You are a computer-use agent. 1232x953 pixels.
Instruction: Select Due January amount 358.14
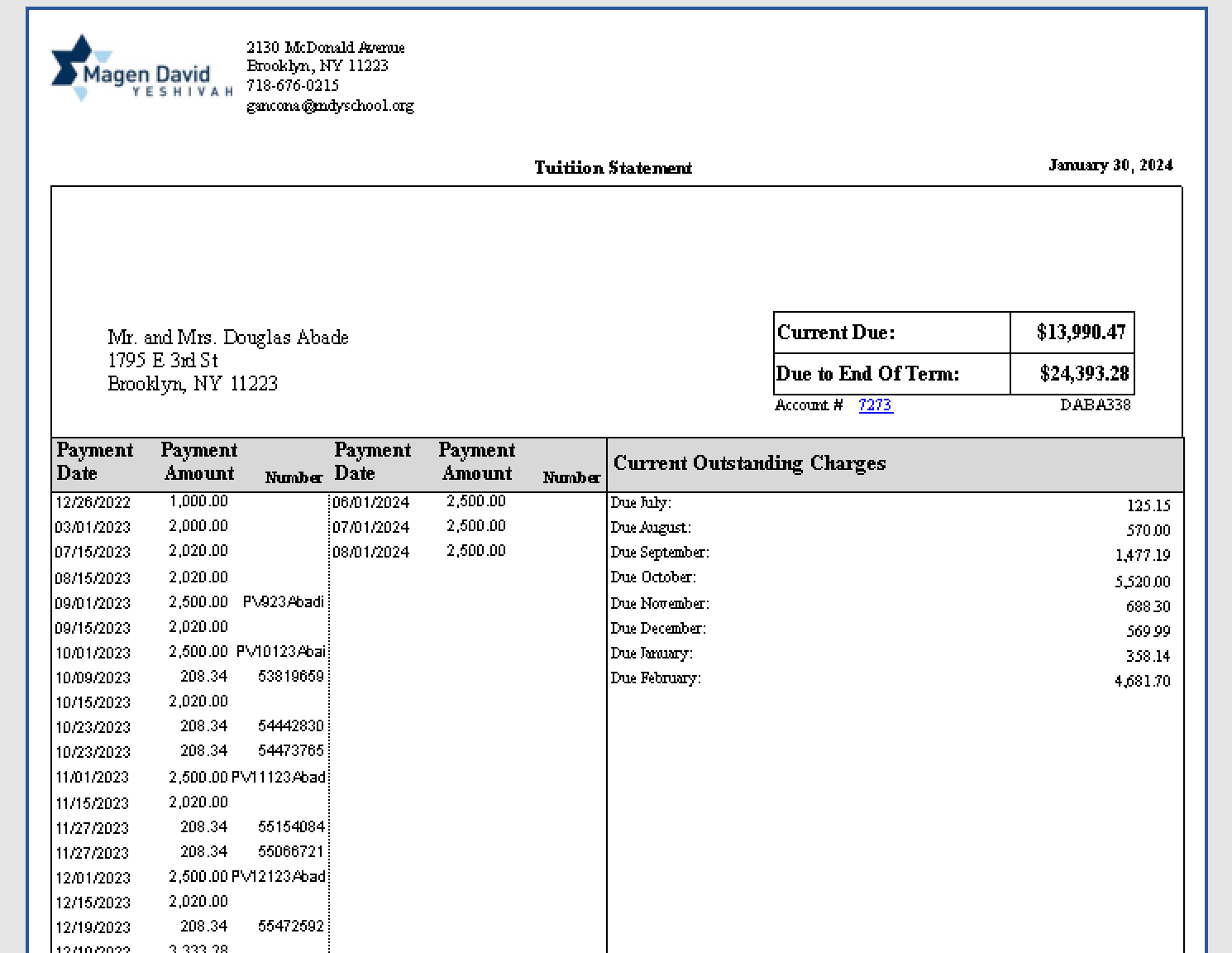[x=1148, y=656]
